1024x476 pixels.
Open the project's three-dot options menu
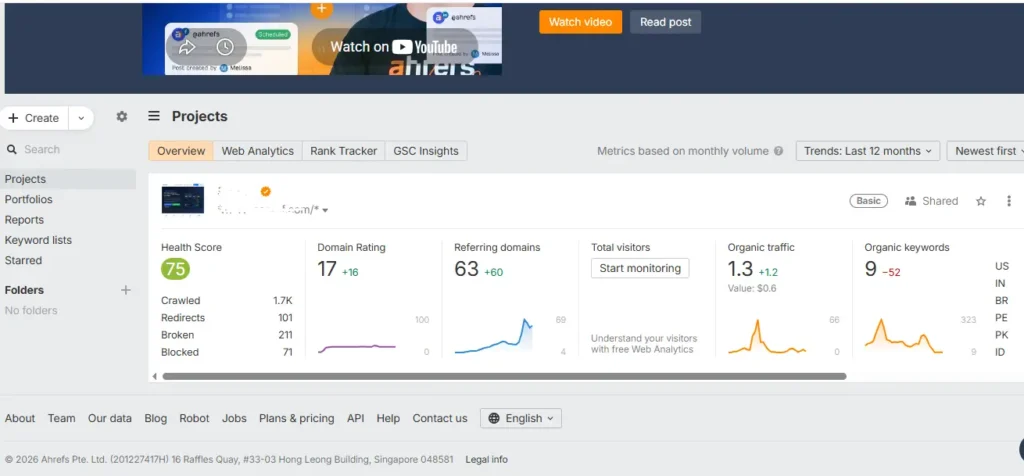click(1009, 201)
